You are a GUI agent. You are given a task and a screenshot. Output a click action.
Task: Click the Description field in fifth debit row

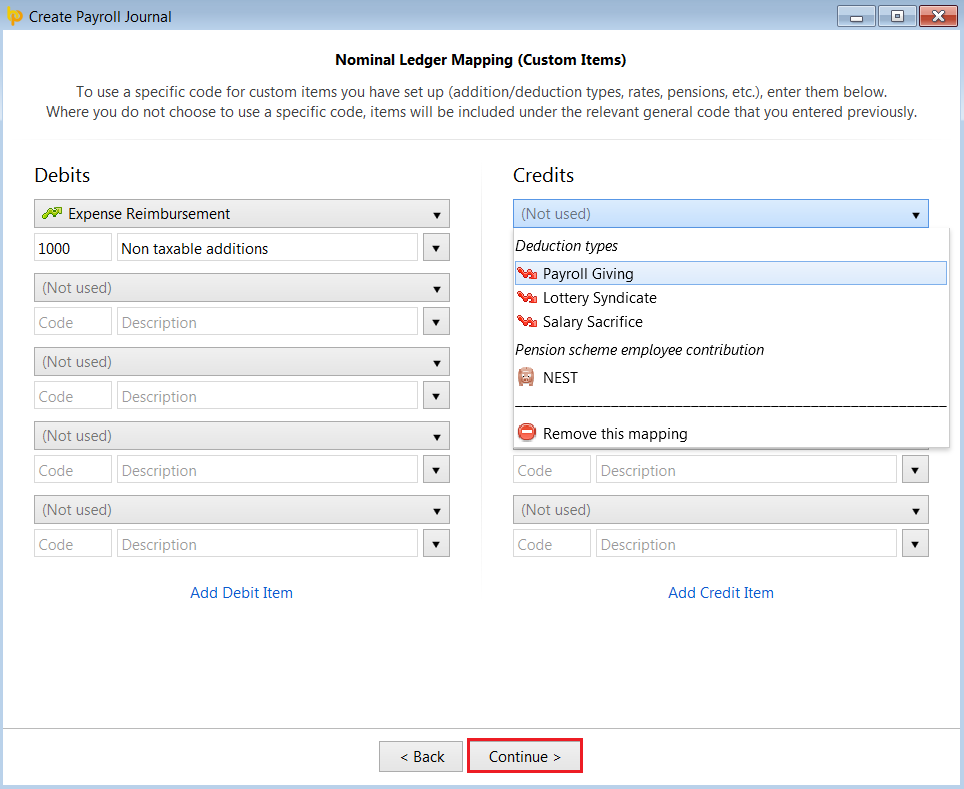tap(267, 544)
